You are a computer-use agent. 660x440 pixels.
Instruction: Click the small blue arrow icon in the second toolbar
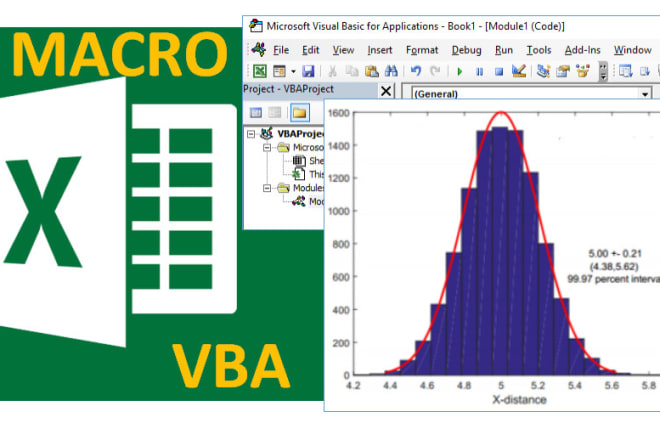point(644,71)
